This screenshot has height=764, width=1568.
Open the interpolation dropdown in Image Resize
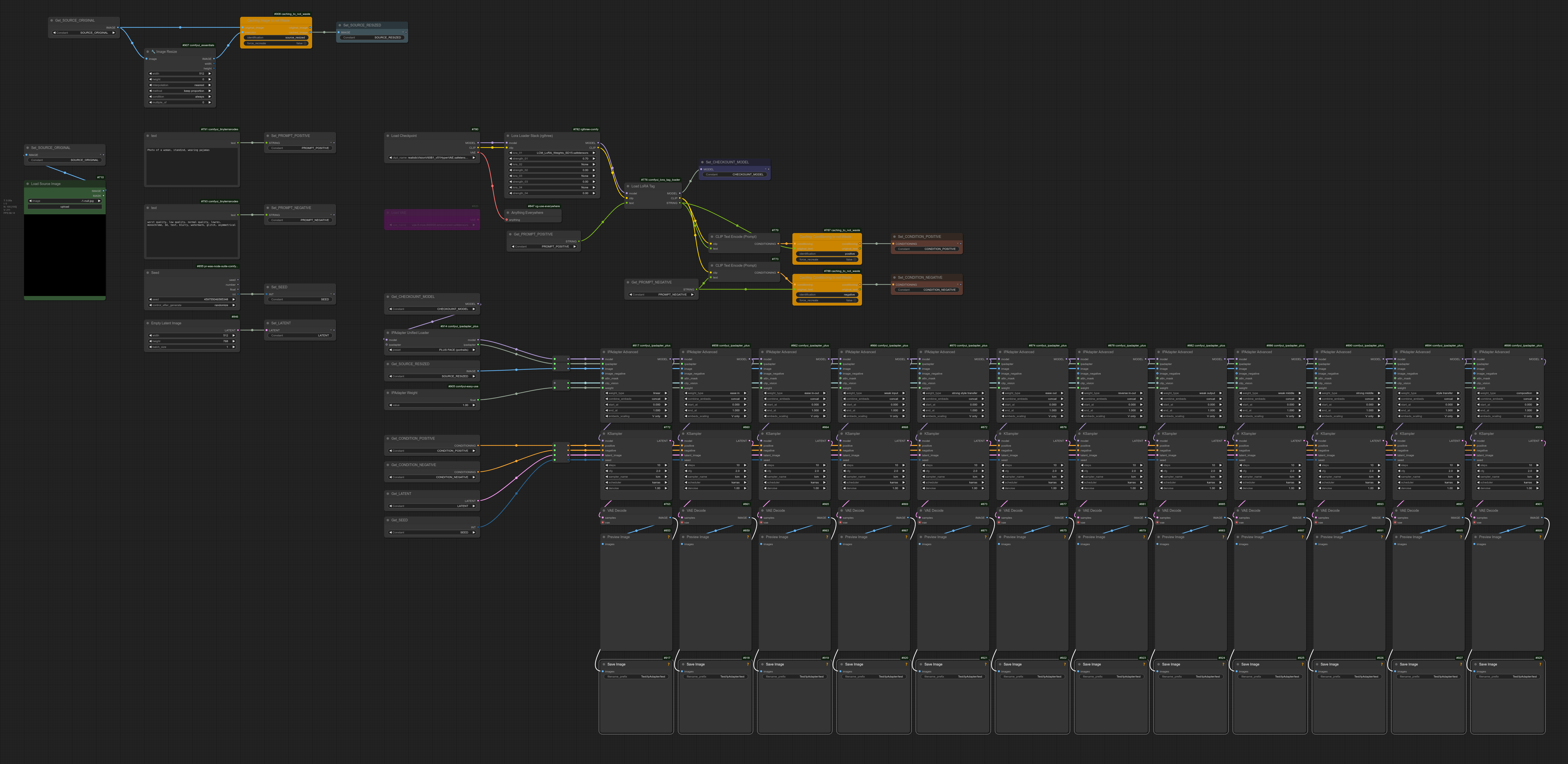click(x=180, y=85)
